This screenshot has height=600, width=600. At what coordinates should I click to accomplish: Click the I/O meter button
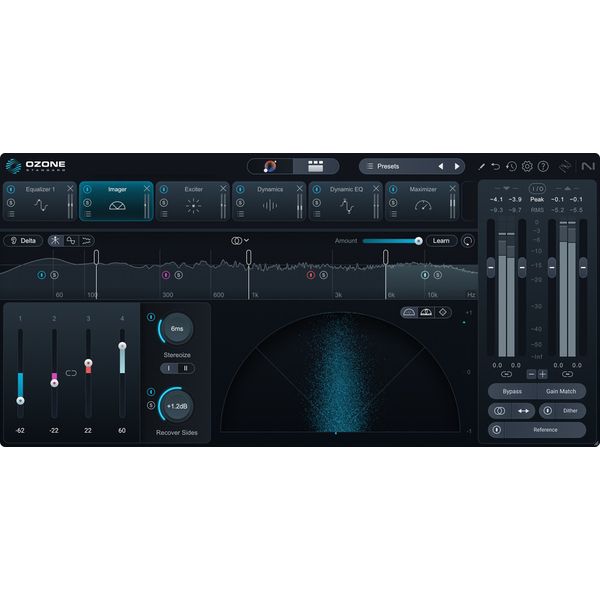click(537, 189)
